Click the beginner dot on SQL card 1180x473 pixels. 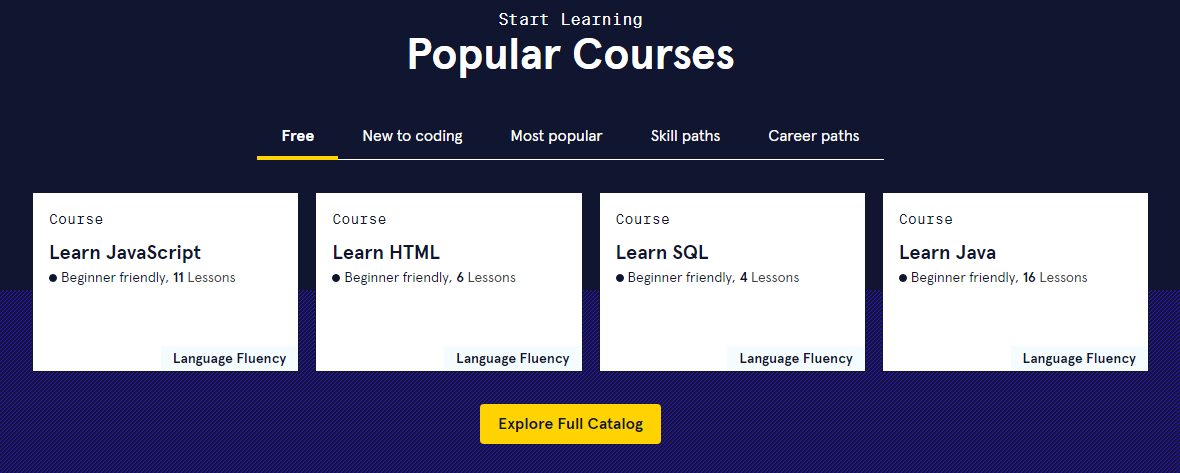(x=620, y=278)
